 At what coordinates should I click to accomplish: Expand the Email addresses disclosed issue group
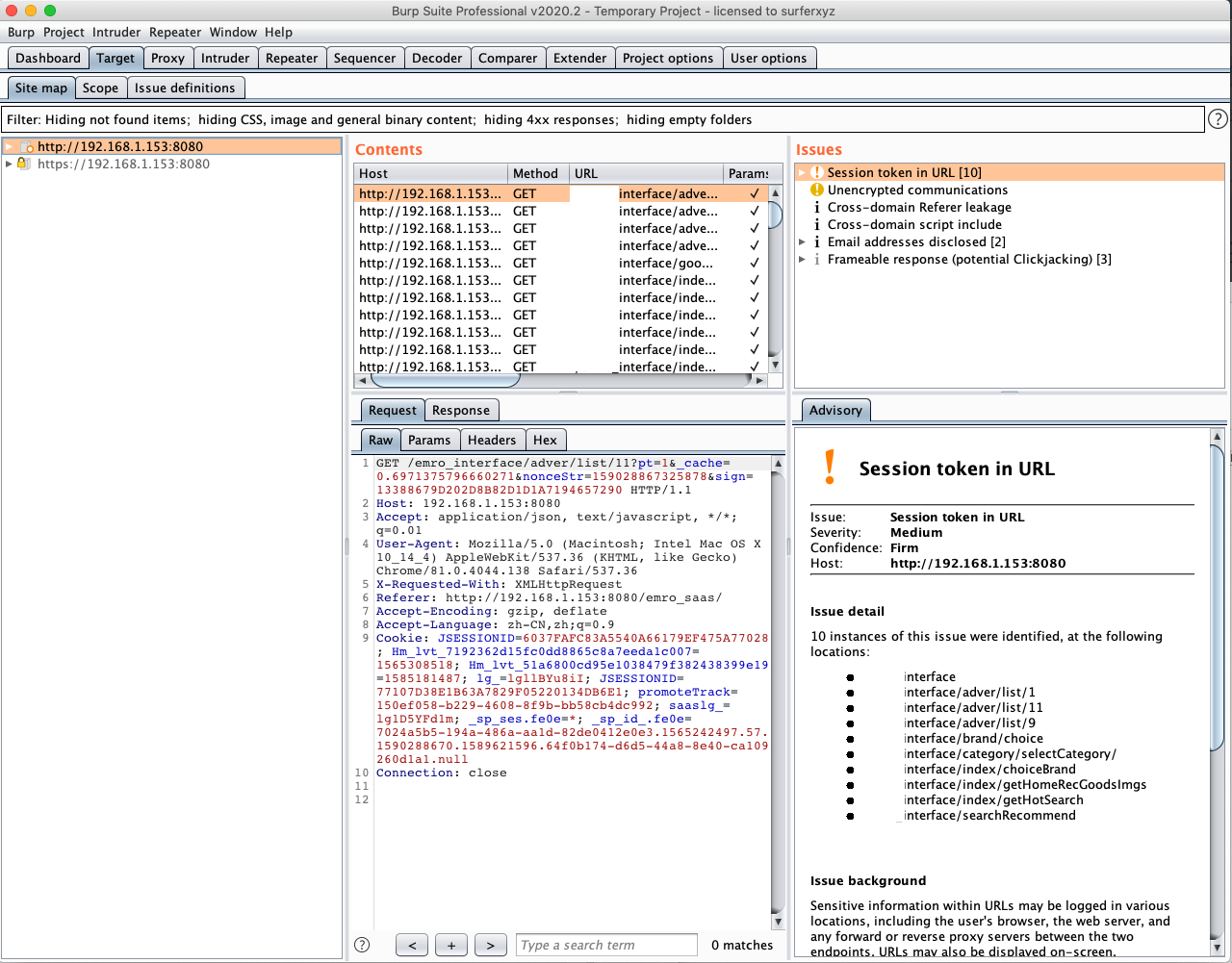point(801,241)
